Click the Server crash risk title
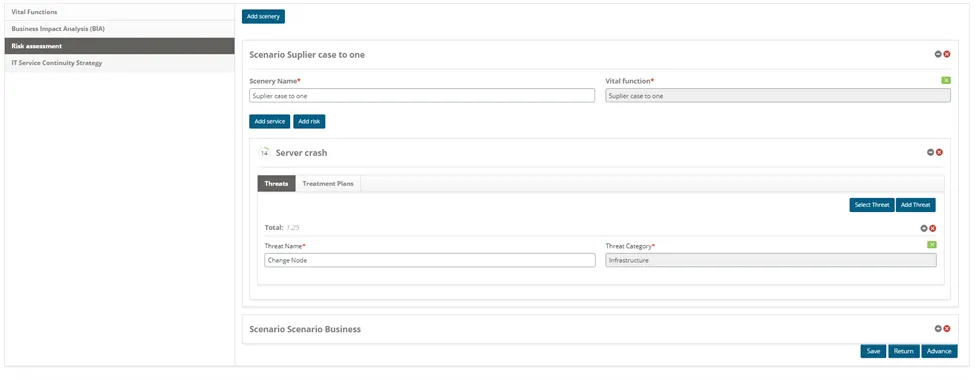This screenshot has width=975, height=379. [302, 153]
